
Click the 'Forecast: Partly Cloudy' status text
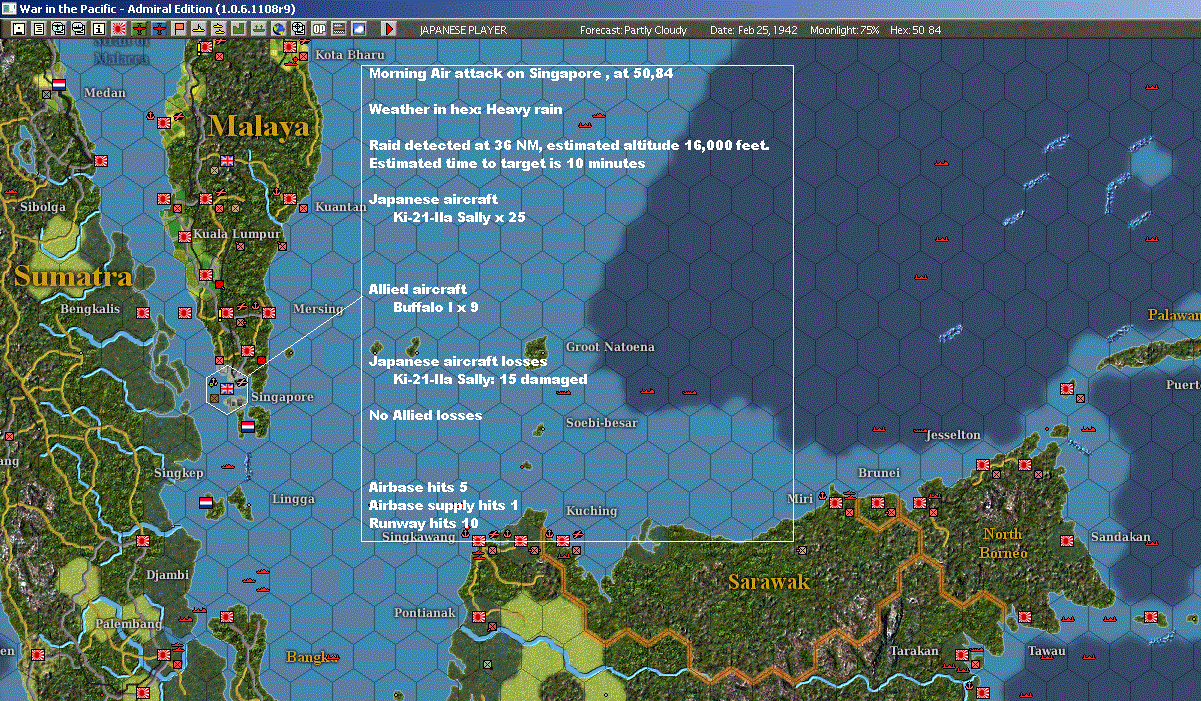(x=634, y=30)
